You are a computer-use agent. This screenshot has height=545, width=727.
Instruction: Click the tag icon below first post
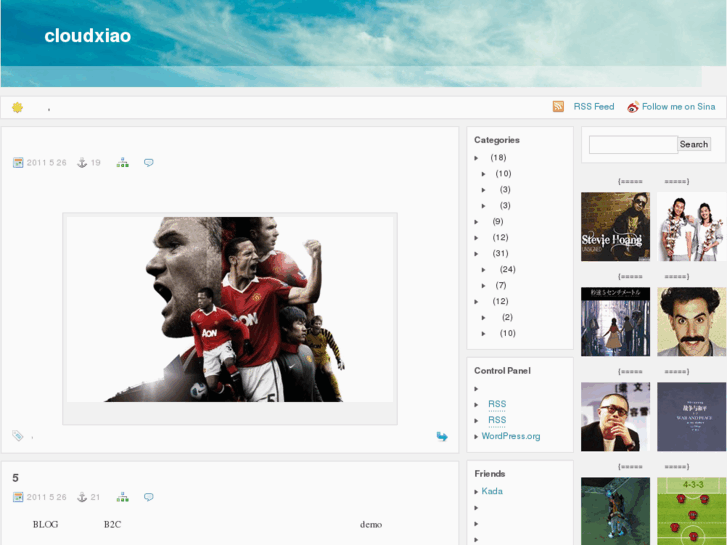(18, 436)
